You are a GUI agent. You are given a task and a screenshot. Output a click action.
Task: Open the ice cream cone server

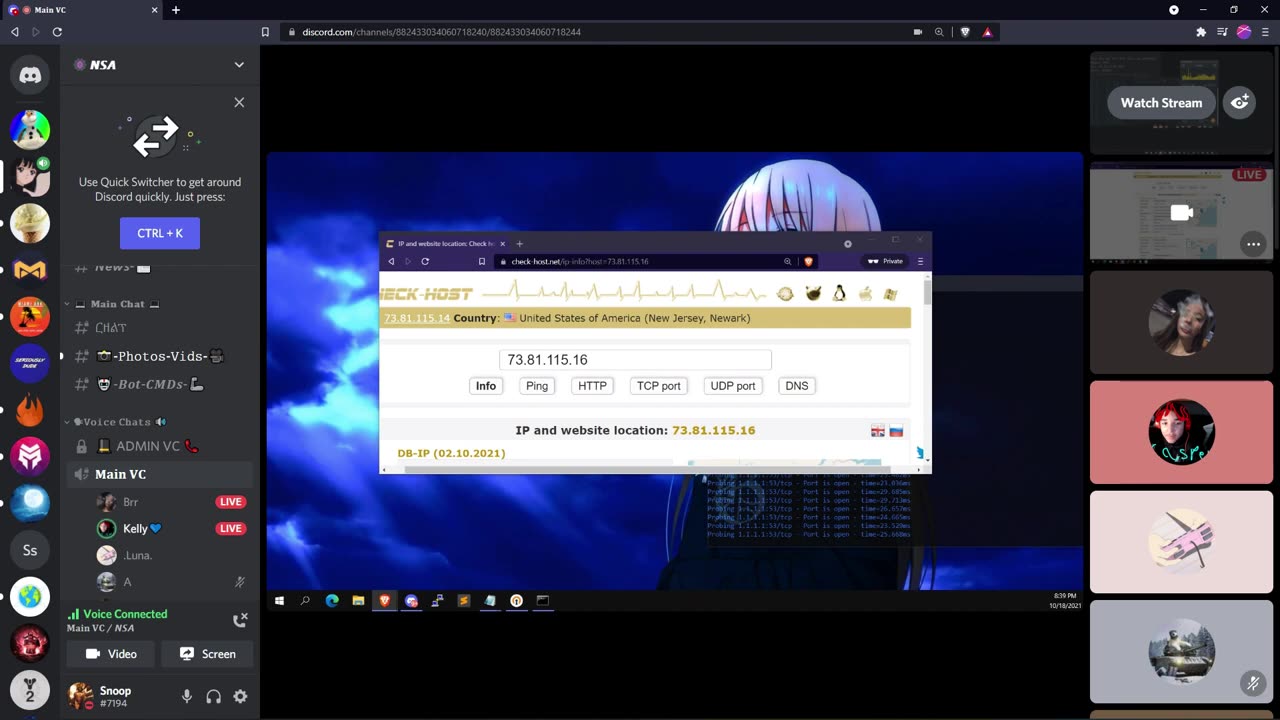(x=30, y=223)
